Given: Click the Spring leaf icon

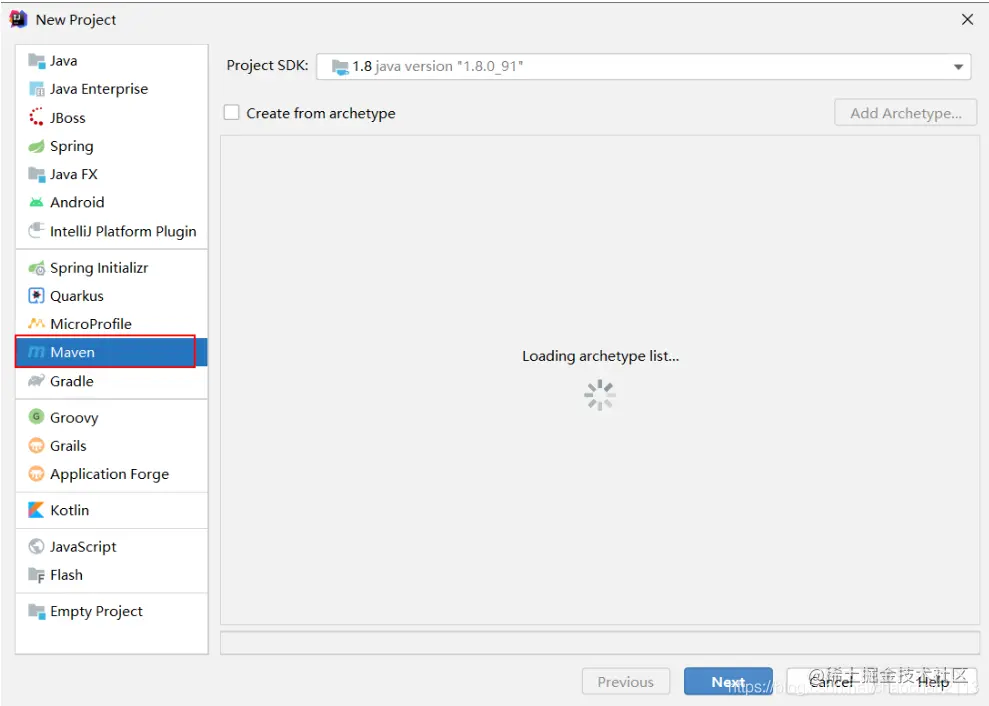Looking at the screenshot, I should coord(37,146).
